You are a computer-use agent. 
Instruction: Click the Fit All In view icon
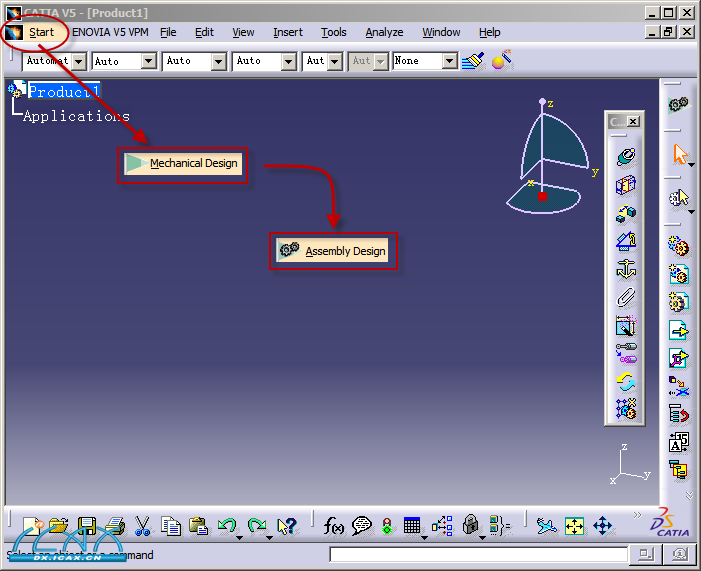pyautogui.click(x=574, y=525)
